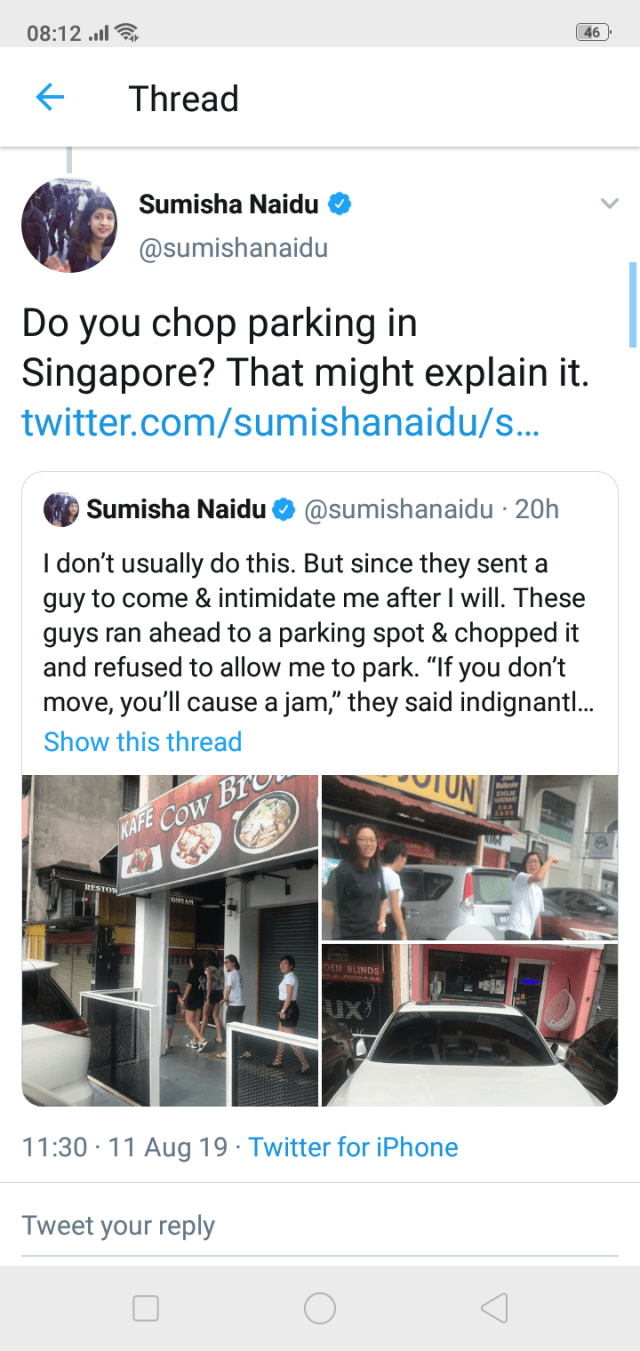Open Sumisha Naidu's profile avatar

pos(69,227)
